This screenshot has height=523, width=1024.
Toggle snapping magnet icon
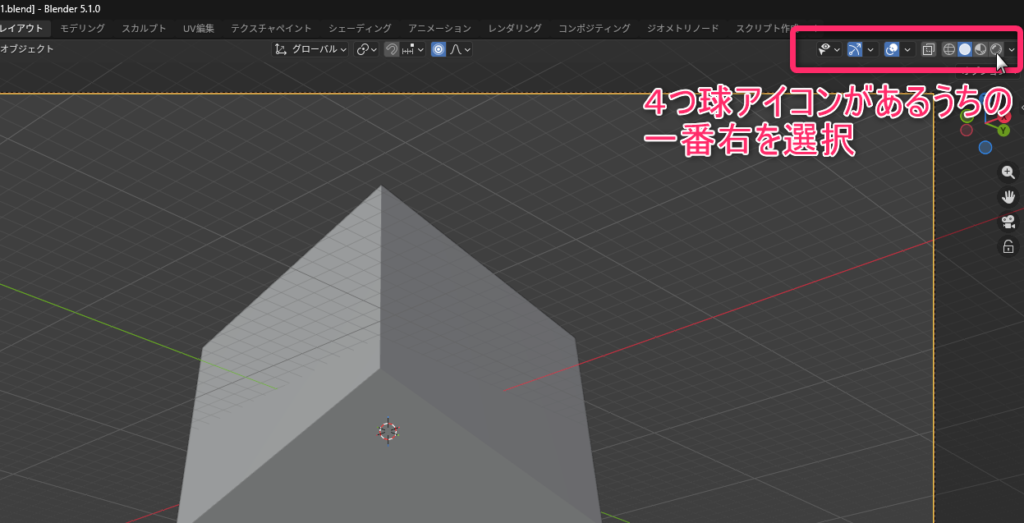(x=391, y=49)
